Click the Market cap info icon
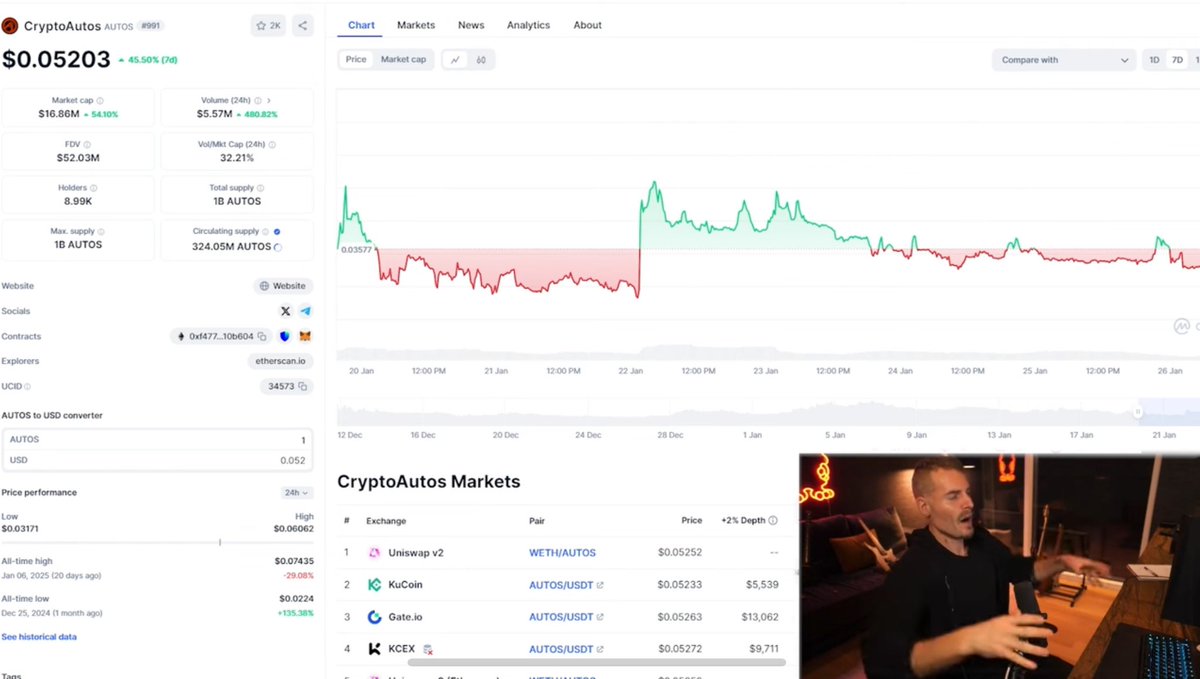This screenshot has width=1200, height=679. [100, 101]
